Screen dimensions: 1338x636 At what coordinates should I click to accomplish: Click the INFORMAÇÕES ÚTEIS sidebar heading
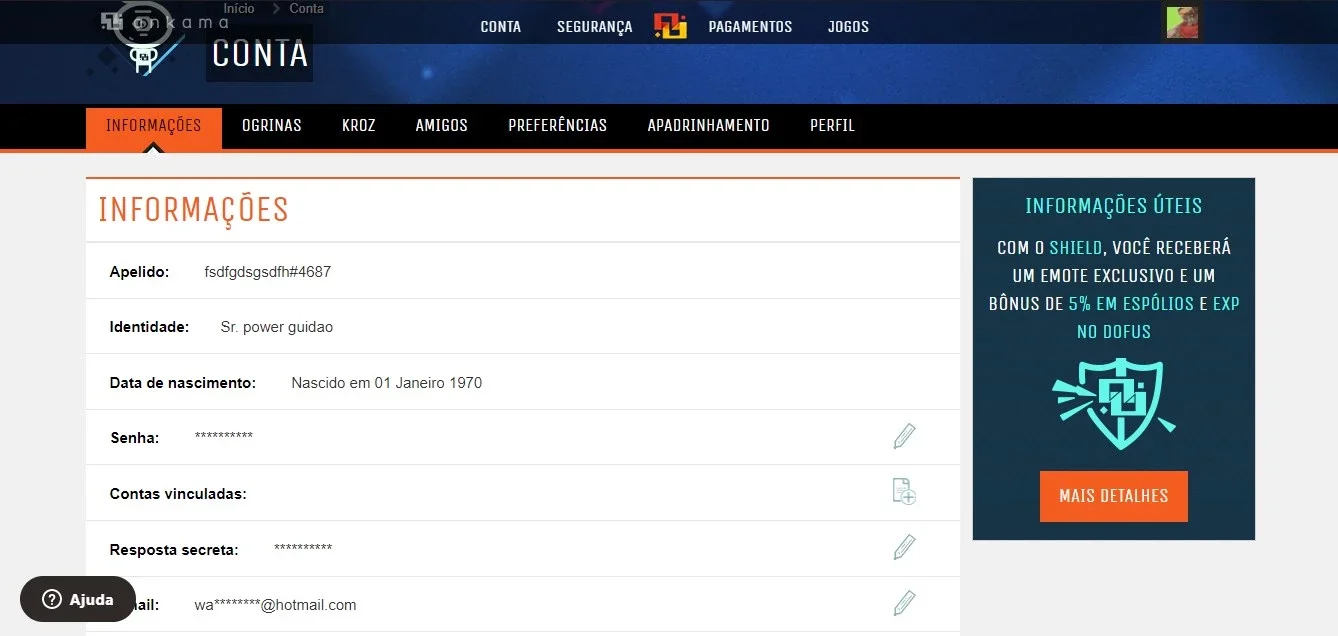click(1114, 206)
